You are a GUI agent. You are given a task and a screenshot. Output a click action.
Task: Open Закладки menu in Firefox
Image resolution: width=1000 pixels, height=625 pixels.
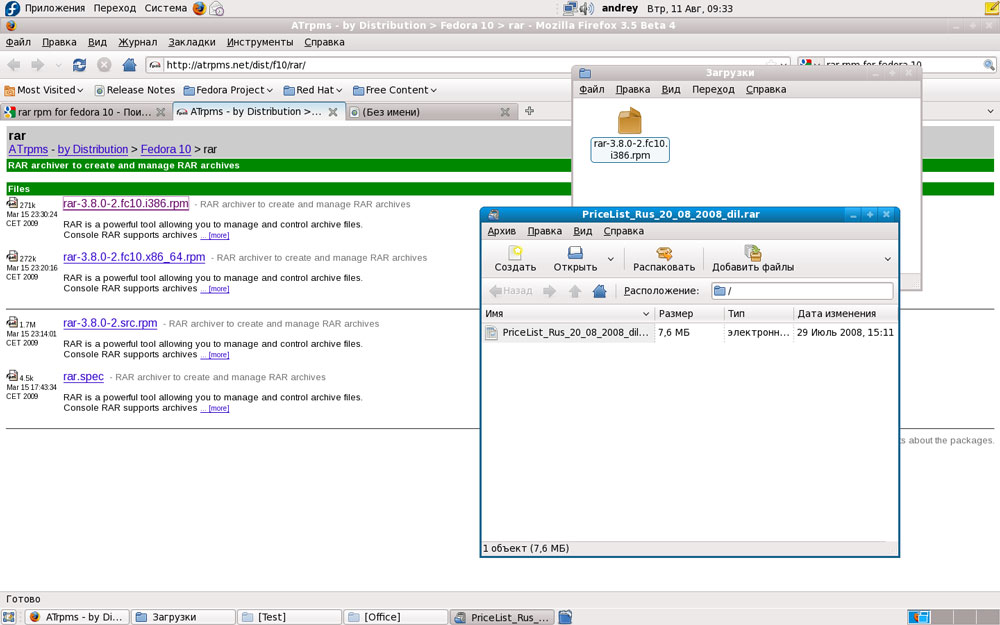coord(191,43)
